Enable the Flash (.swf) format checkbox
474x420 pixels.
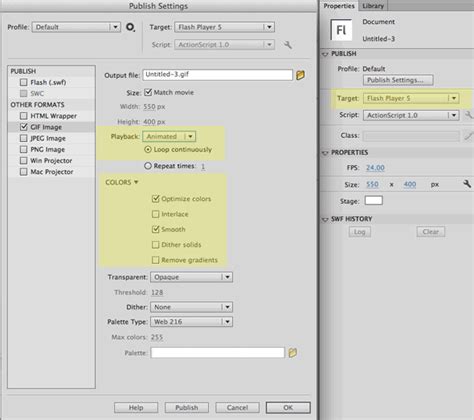[23, 82]
